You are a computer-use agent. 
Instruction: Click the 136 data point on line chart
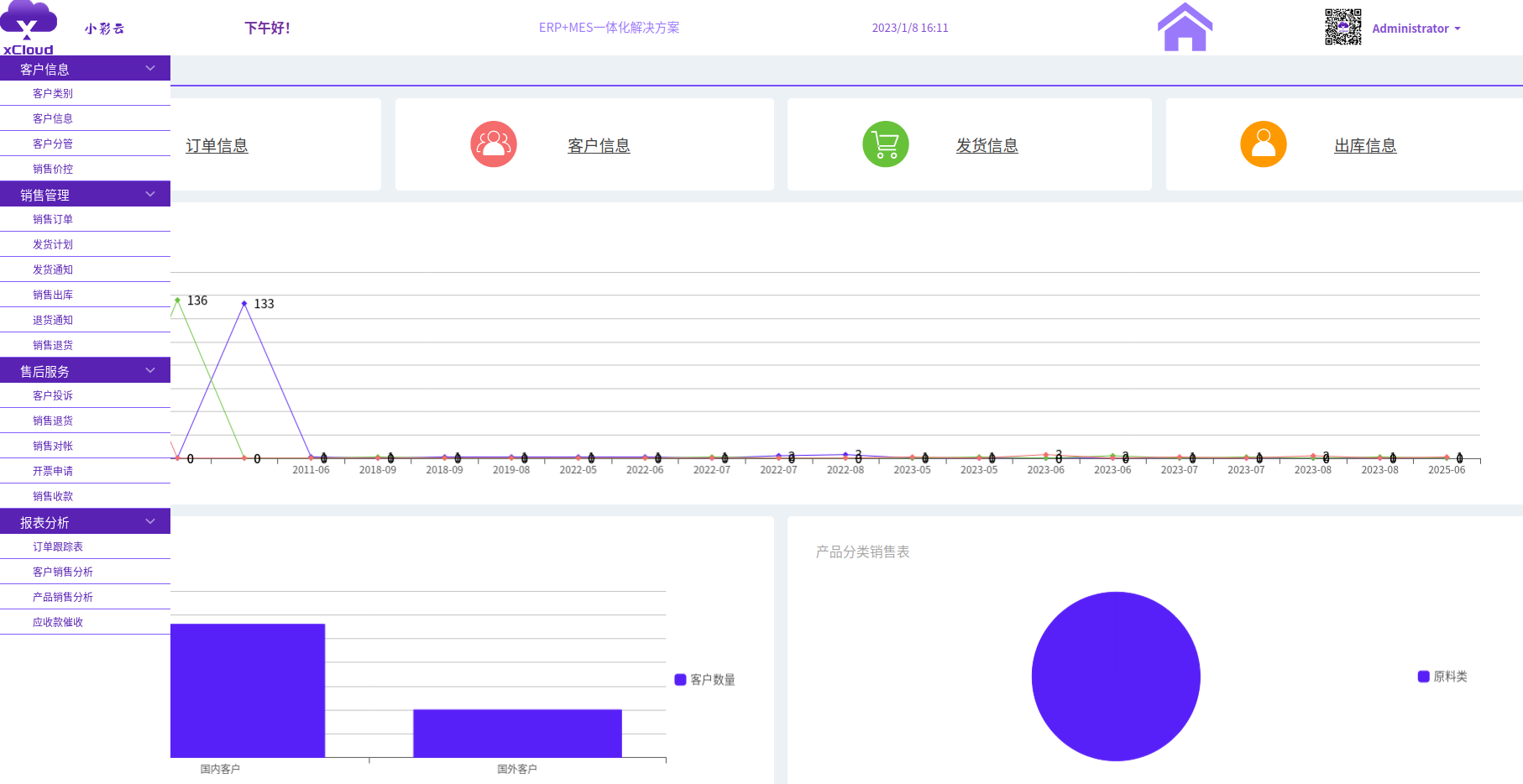click(x=177, y=300)
